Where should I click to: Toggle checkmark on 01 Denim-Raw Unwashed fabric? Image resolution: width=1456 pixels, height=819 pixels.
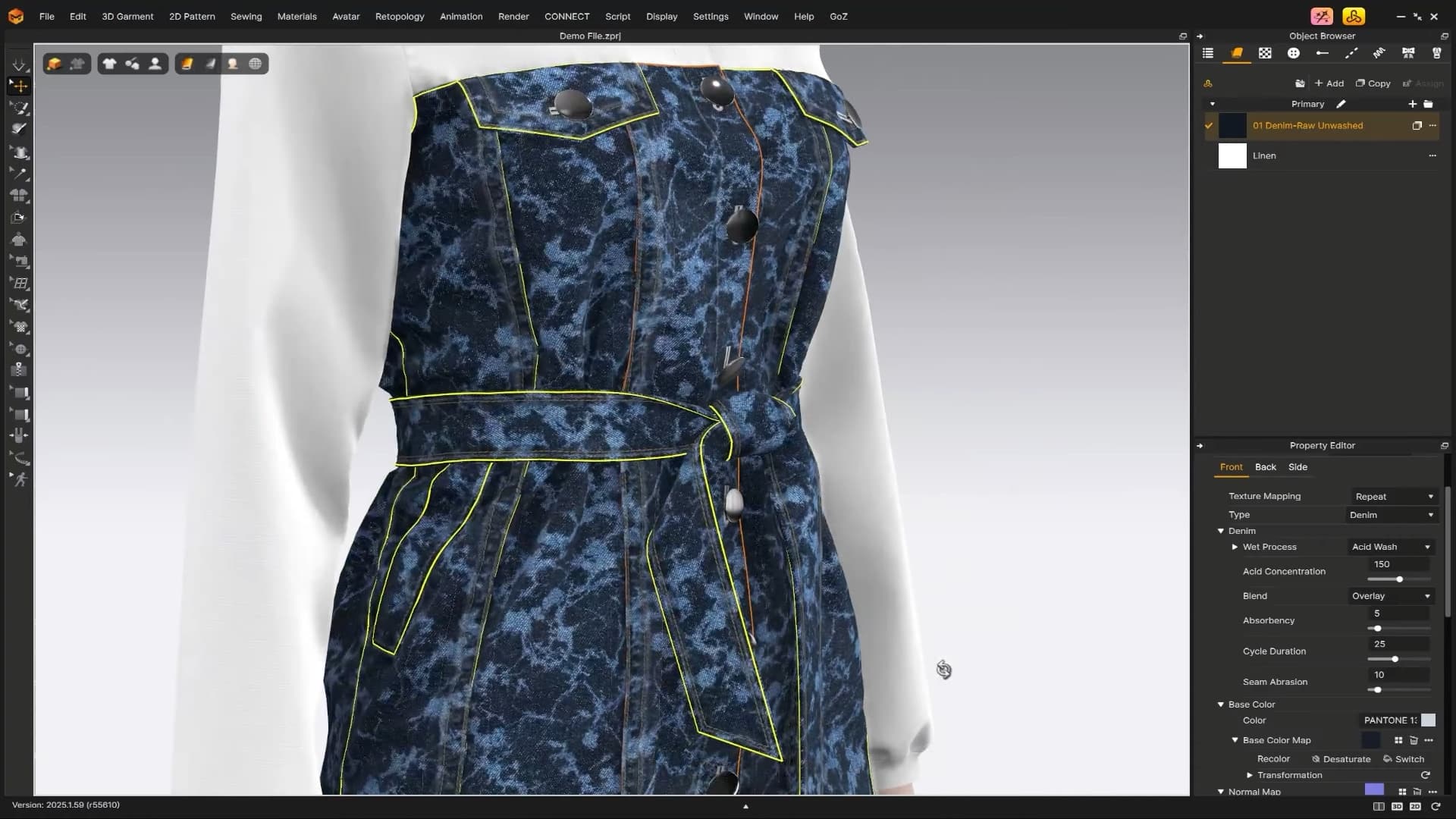pyautogui.click(x=1209, y=126)
